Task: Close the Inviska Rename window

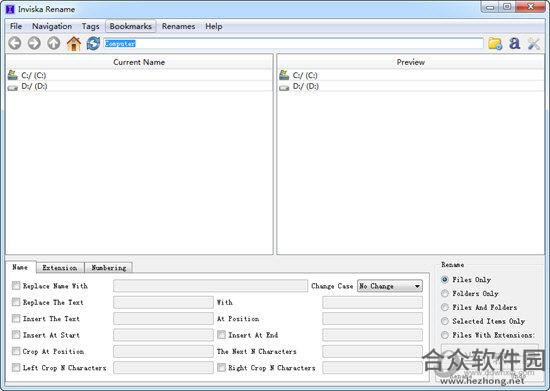Action: [x=530, y=7]
